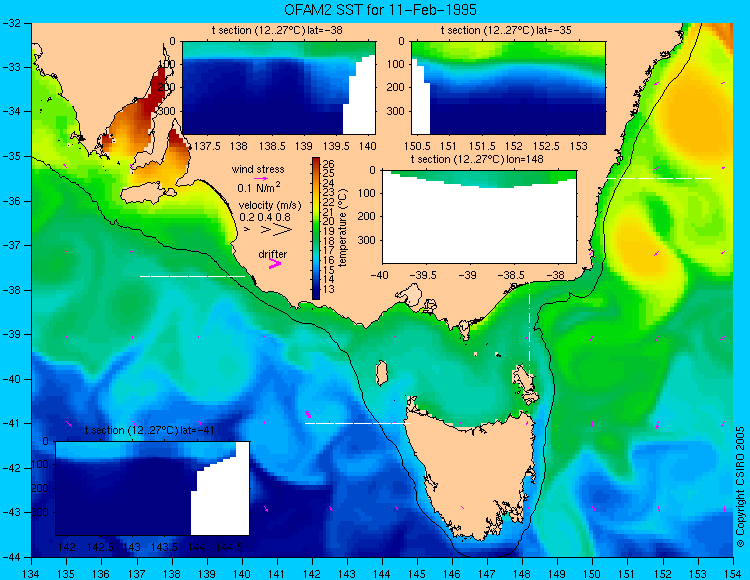Click "137.5" on the lat=-38 inset axis

pyautogui.click(x=207, y=146)
